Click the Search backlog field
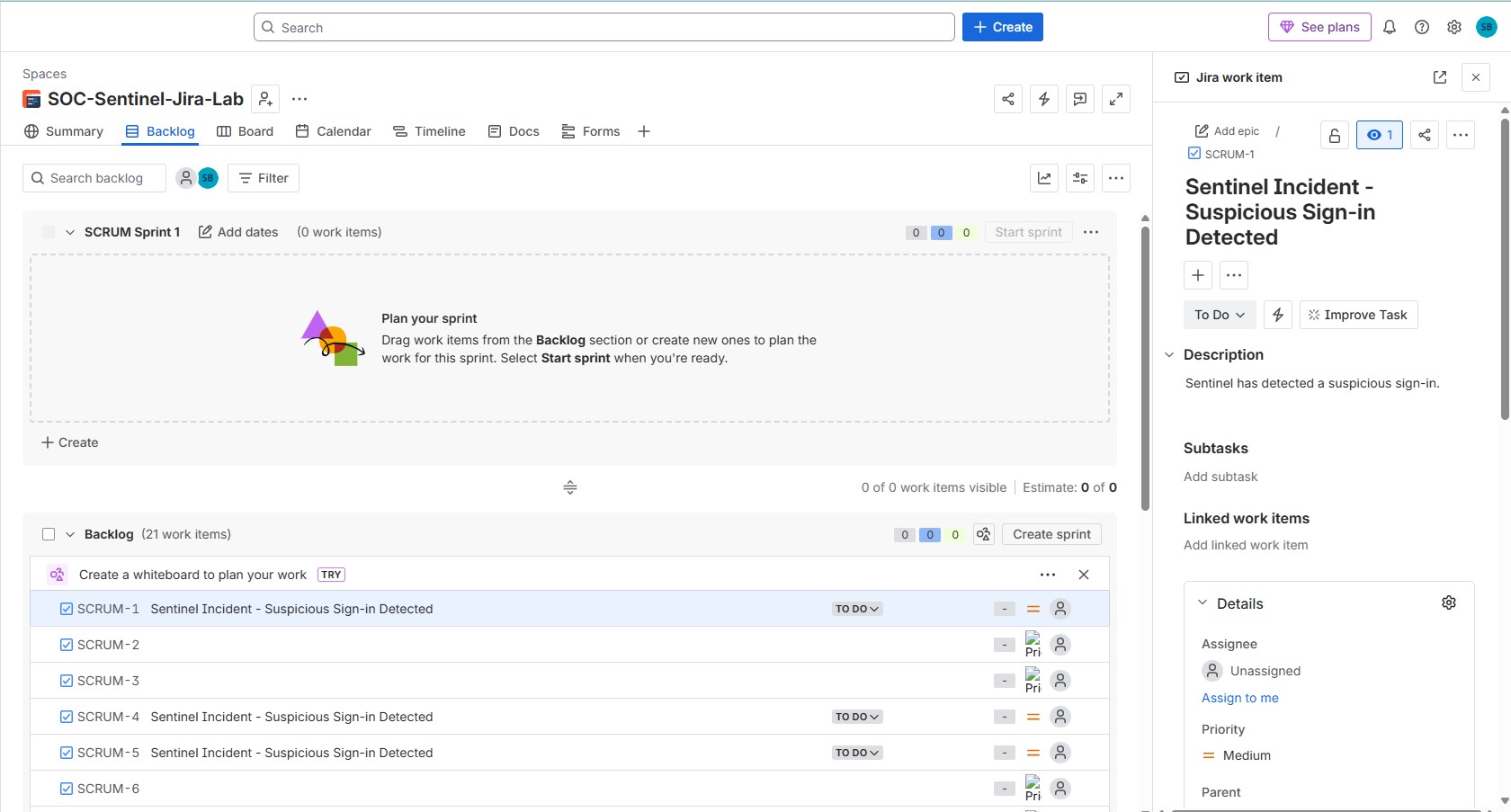This screenshot has width=1511, height=812. tap(94, 178)
